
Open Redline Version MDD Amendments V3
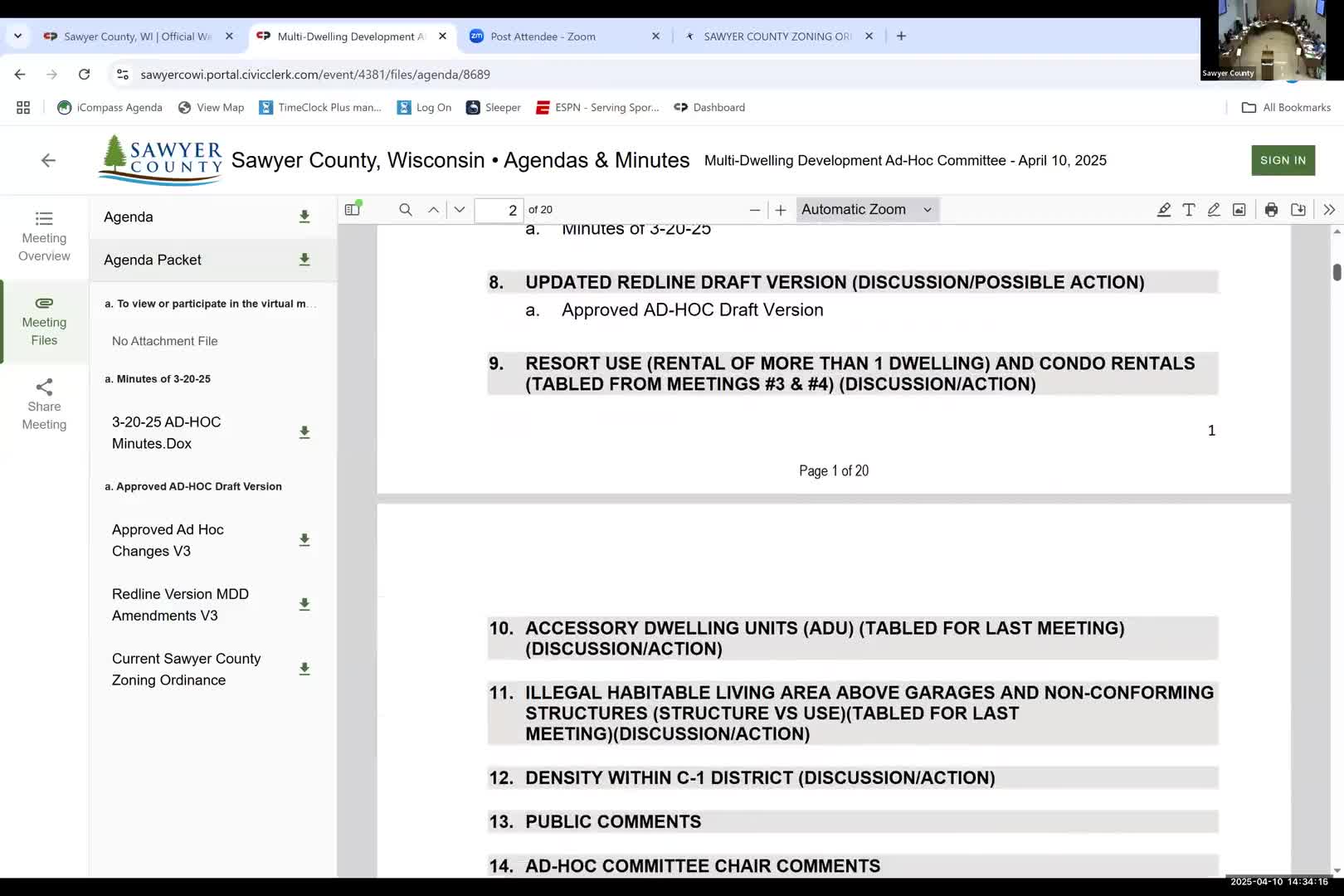(180, 605)
